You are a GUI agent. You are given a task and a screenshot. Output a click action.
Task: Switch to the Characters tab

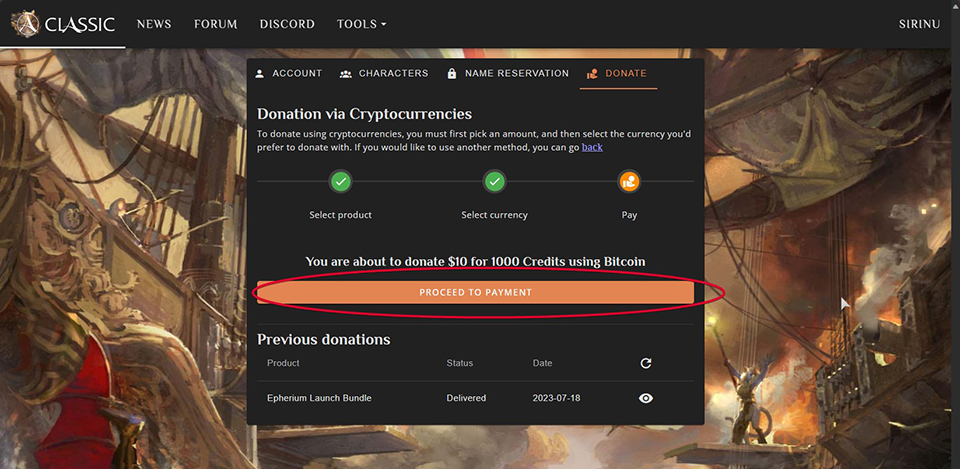coord(393,74)
